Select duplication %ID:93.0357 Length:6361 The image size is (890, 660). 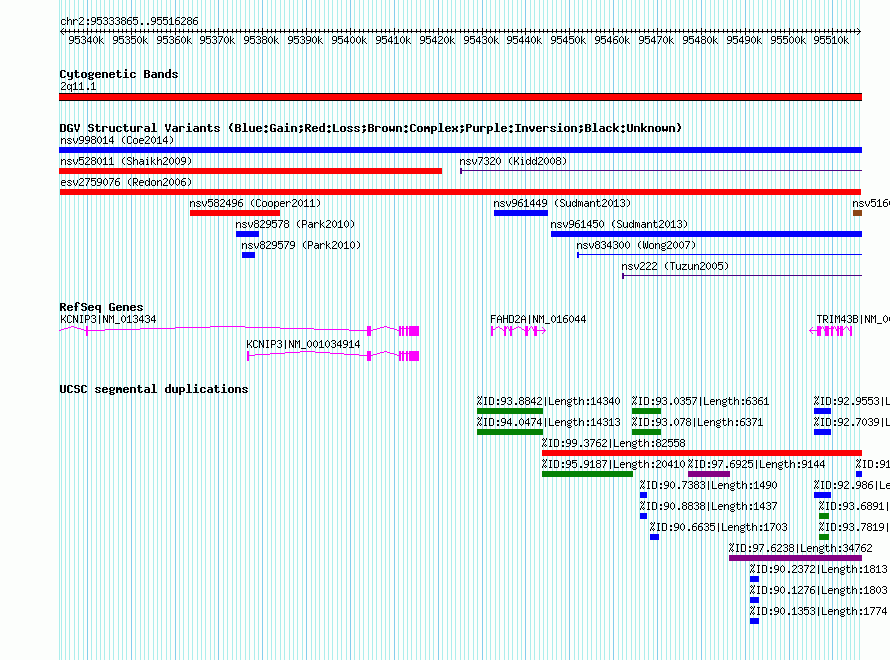coord(700,401)
